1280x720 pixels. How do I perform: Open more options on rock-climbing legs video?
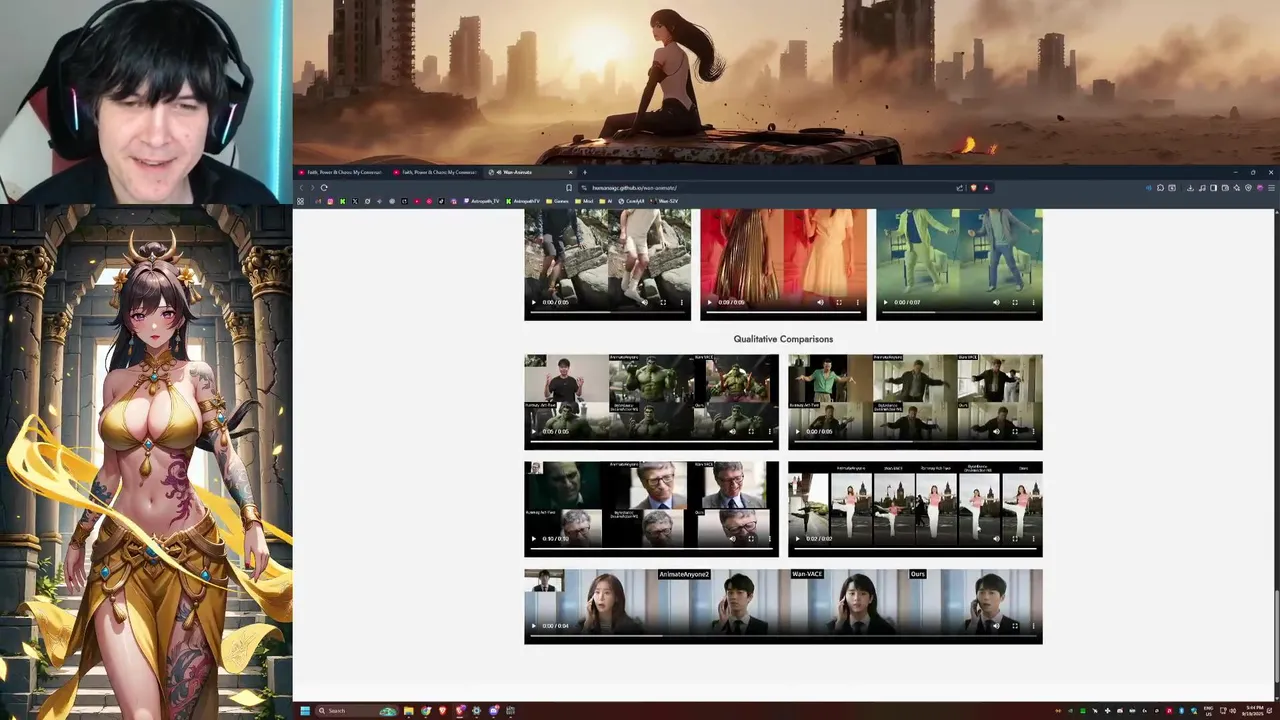(681, 302)
